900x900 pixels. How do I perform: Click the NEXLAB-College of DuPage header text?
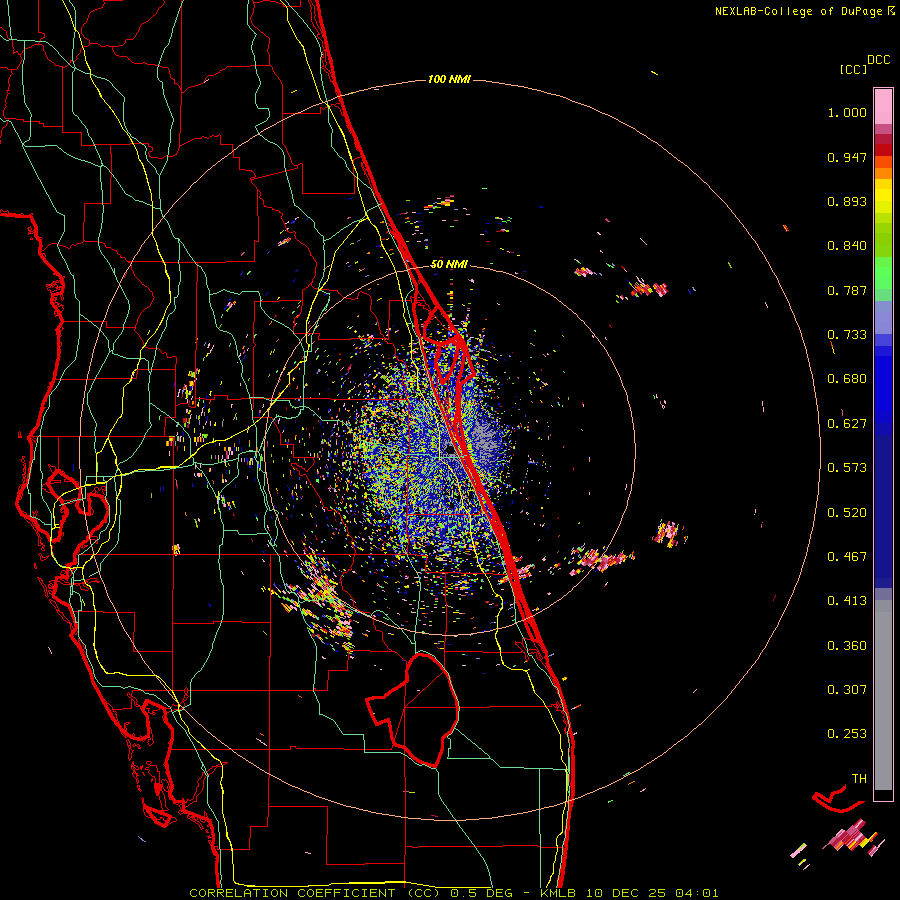click(804, 11)
